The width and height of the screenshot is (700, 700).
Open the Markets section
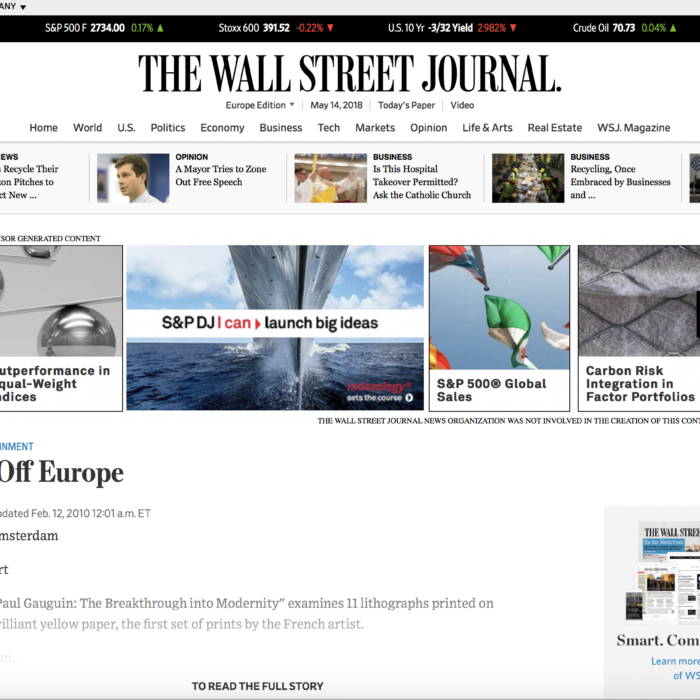tap(375, 128)
